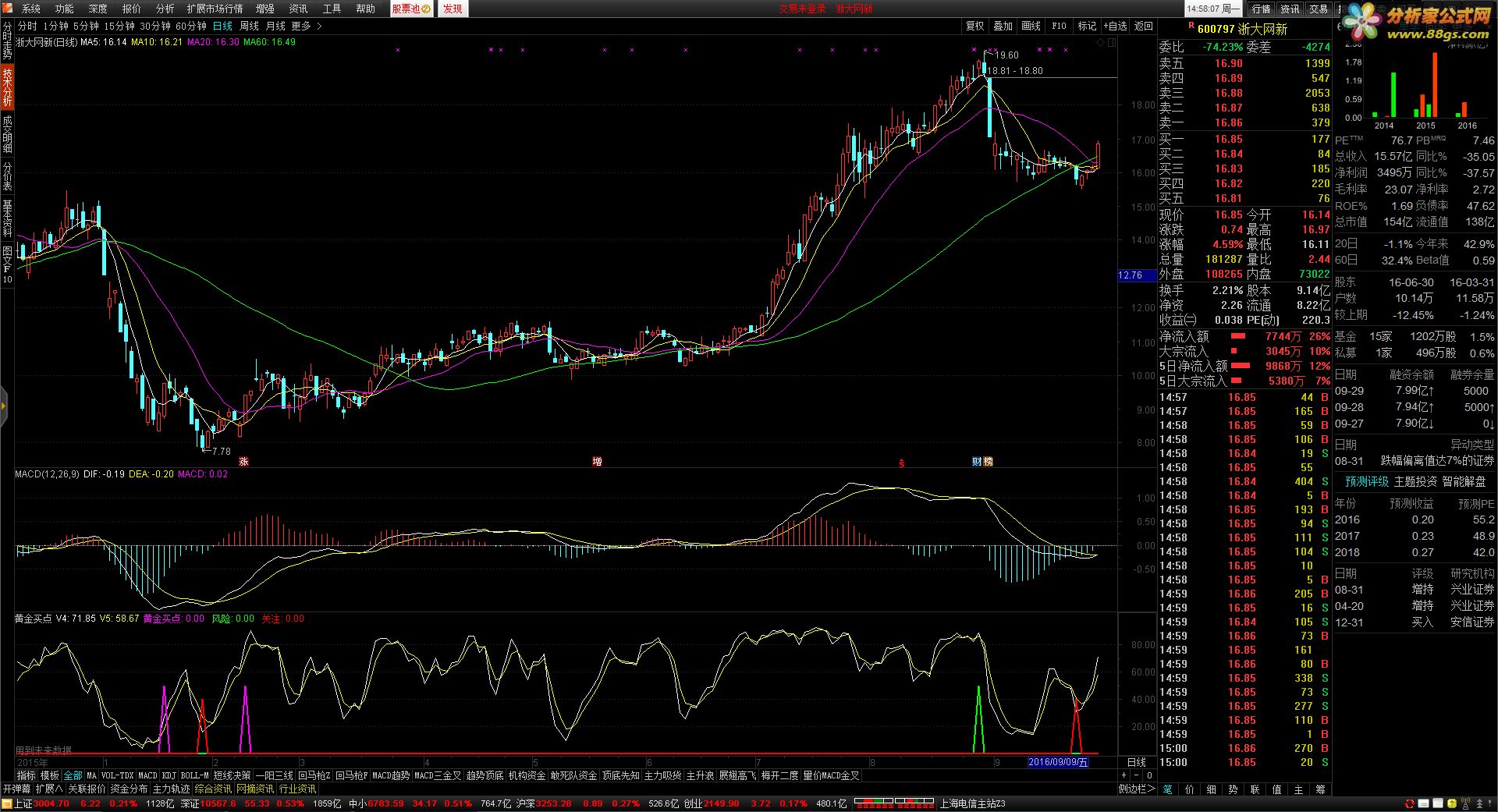Select the 月线 monthly period
Viewport: 1498px width, 812px height.
(x=275, y=26)
